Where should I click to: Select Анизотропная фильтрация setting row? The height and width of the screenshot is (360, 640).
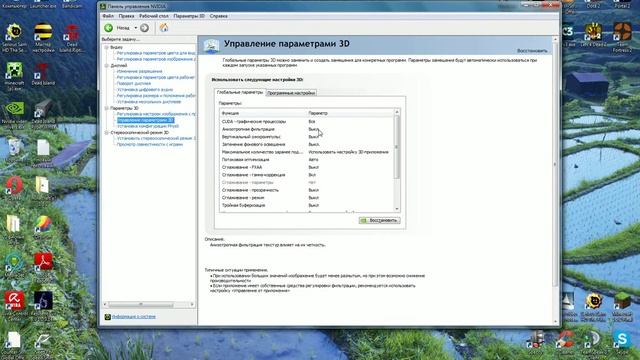click(x=307, y=129)
